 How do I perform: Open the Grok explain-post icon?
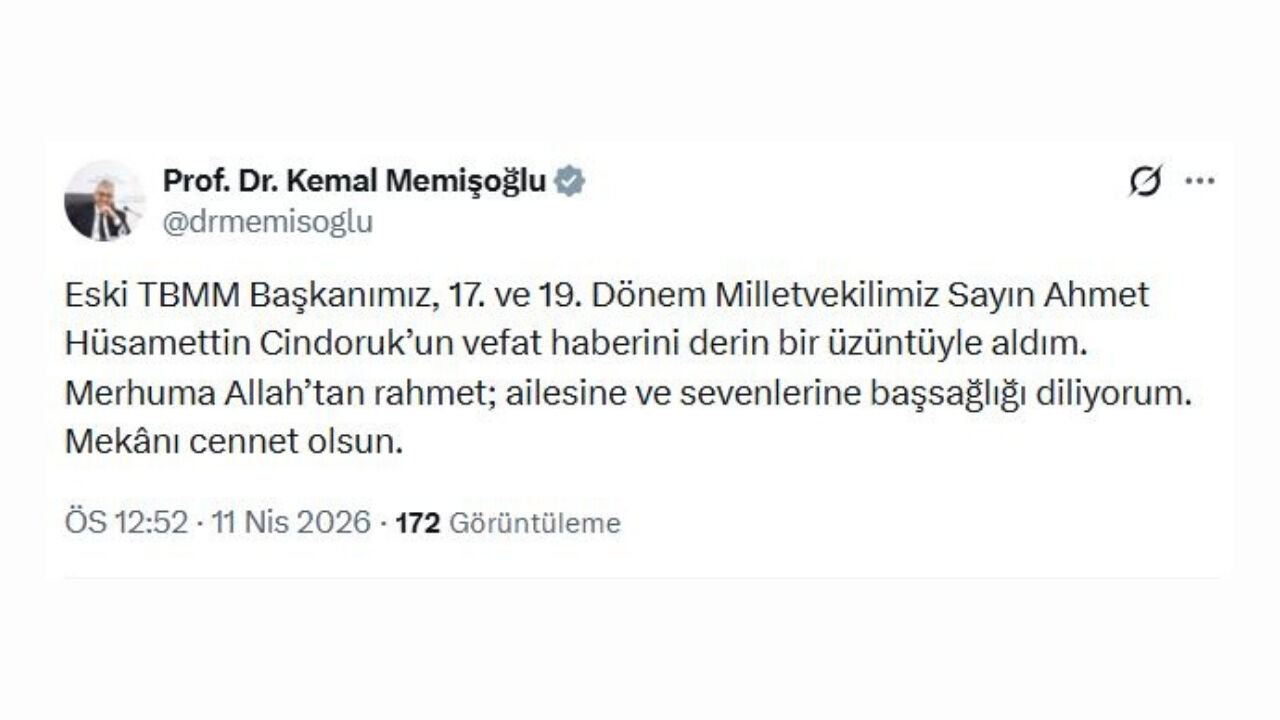pos(1145,182)
